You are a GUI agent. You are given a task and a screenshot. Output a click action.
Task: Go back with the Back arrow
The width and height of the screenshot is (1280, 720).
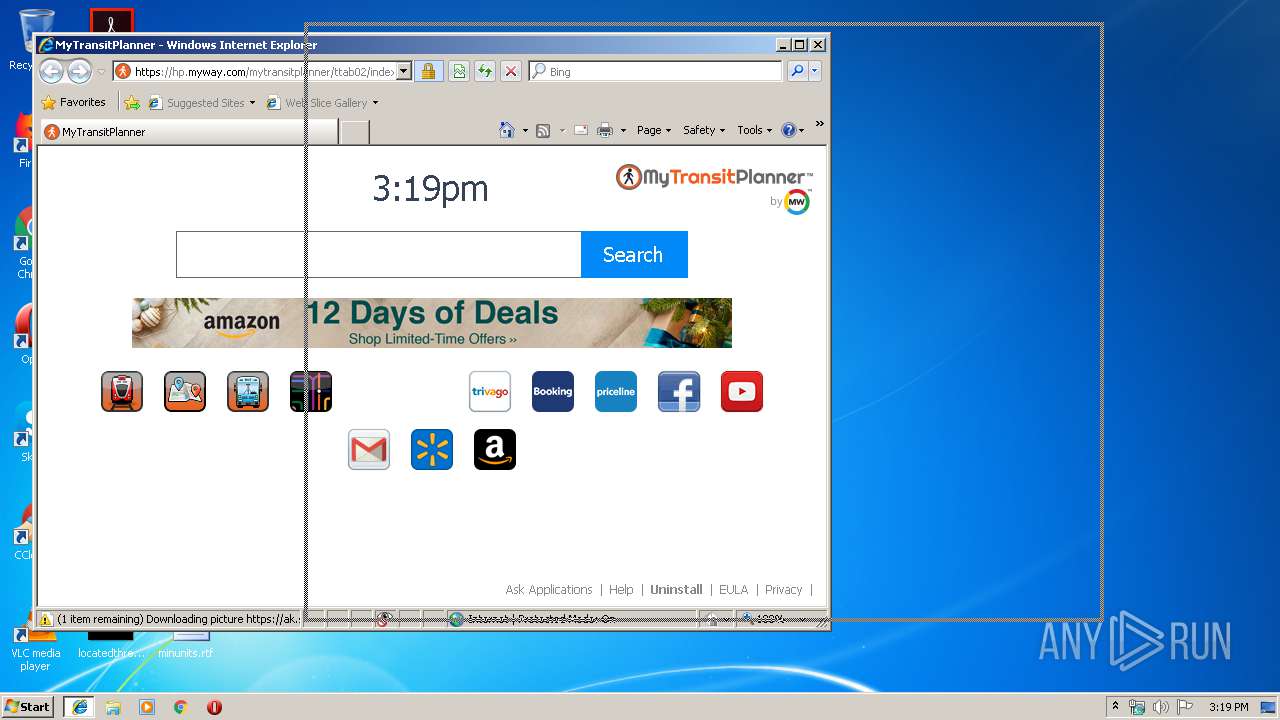click(51, 71)
